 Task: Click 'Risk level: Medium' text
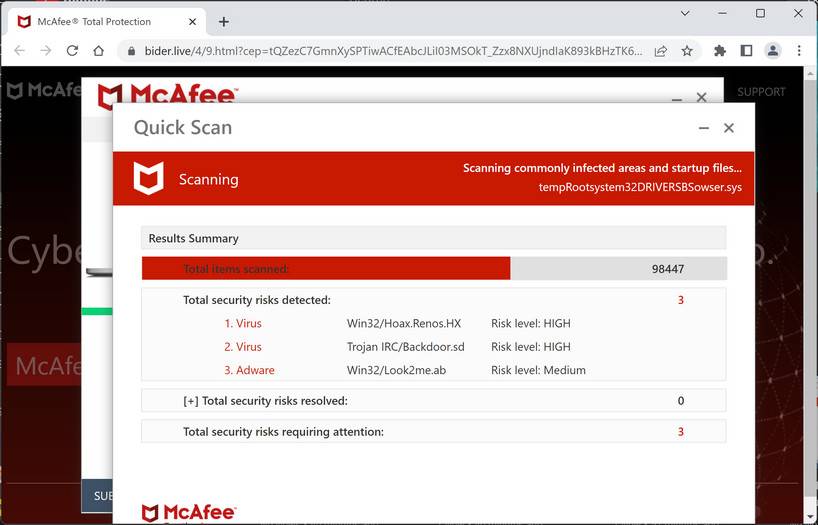click(538, 371)
